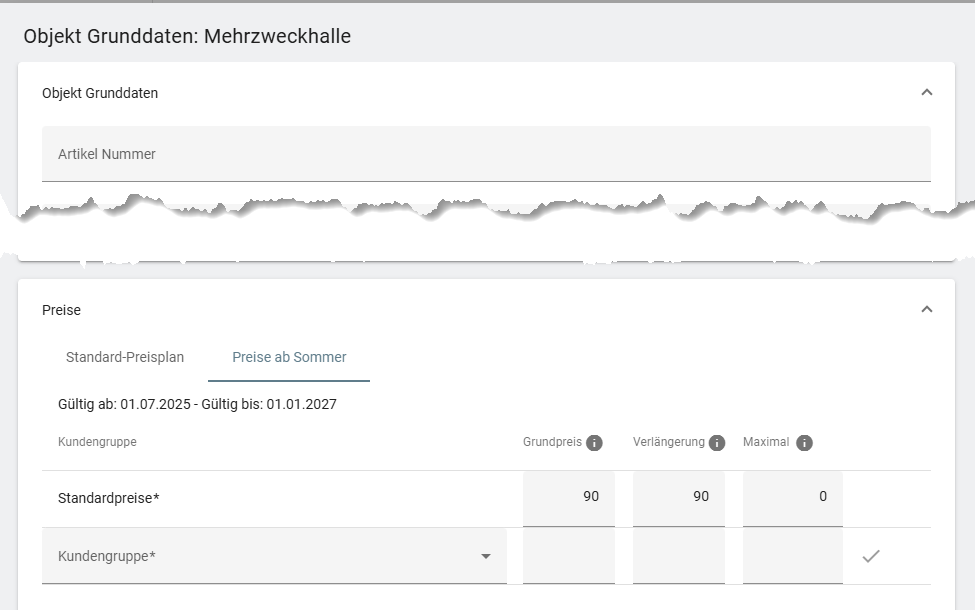Switch to the Standard-Preisplan tab
Screen dimensions: 975x610
(124, 357)
